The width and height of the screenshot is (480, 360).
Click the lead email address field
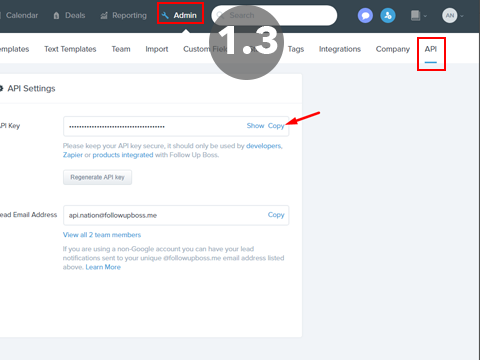click(176, 215)
